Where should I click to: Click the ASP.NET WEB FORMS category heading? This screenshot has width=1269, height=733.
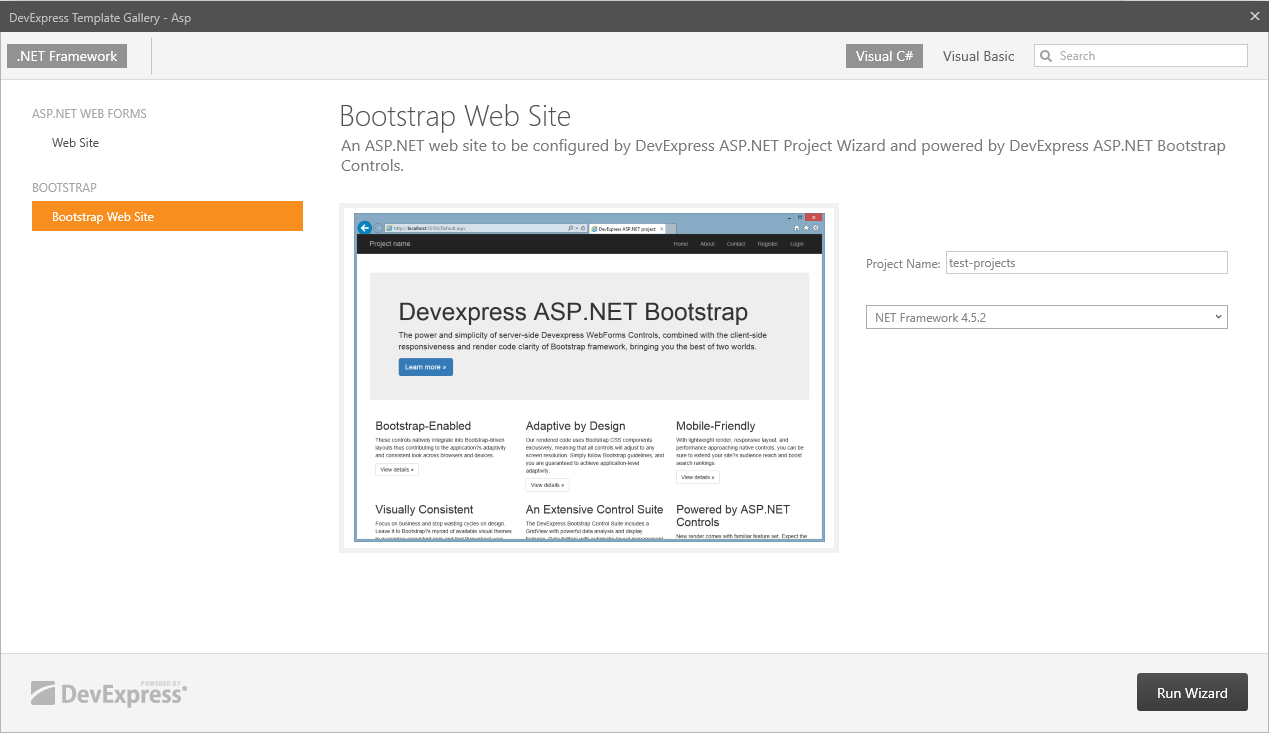pyautogui.click(x=89, y=114)
